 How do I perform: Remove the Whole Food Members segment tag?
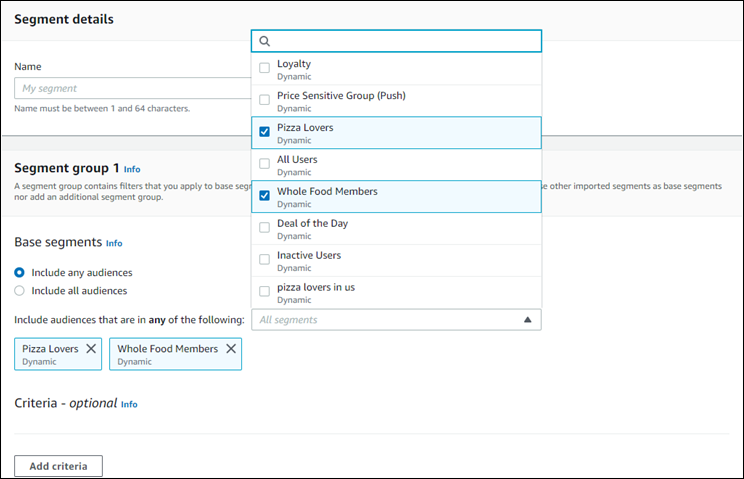click(x=231, y=349)
